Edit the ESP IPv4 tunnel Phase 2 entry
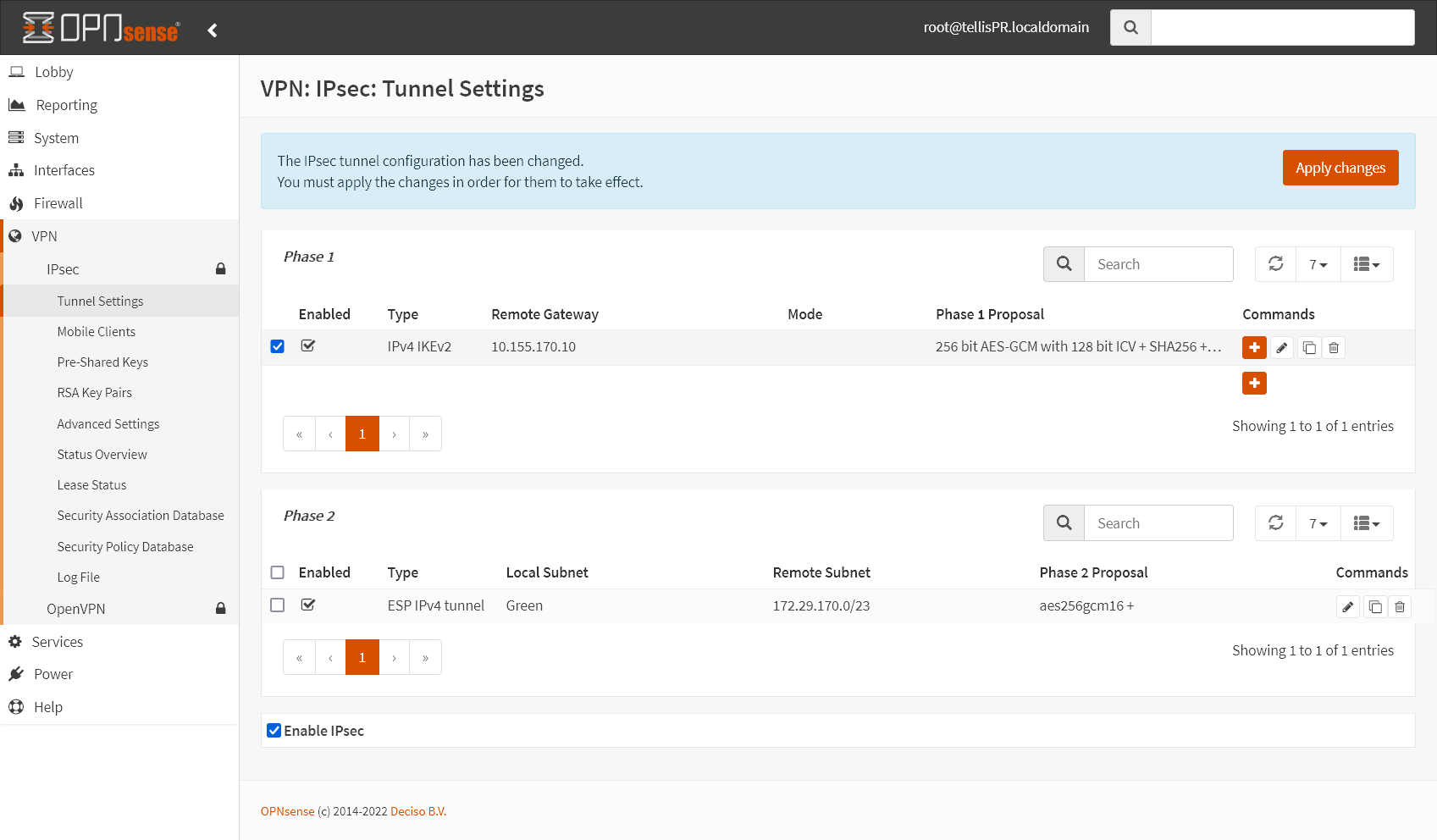This screenshot has width=1437, height=840. 1348,606
